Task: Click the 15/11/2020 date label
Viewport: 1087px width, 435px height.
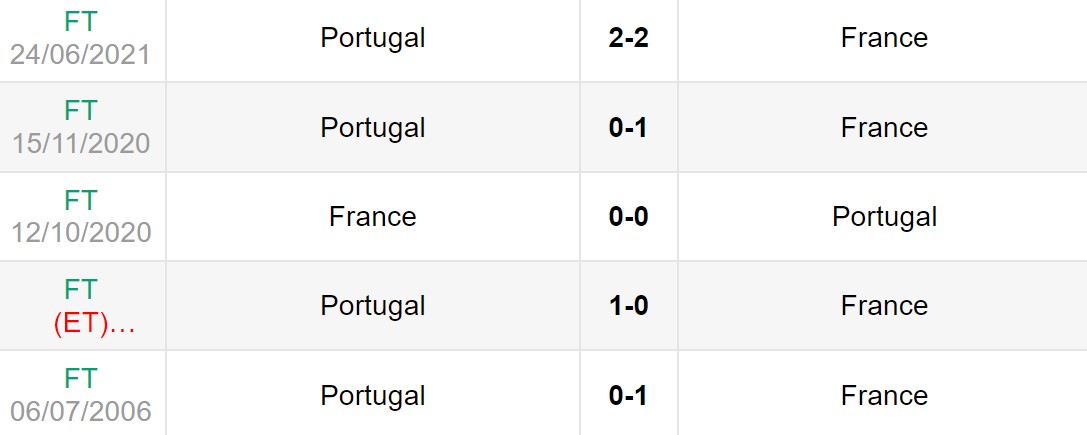Action: pos(80,143)
